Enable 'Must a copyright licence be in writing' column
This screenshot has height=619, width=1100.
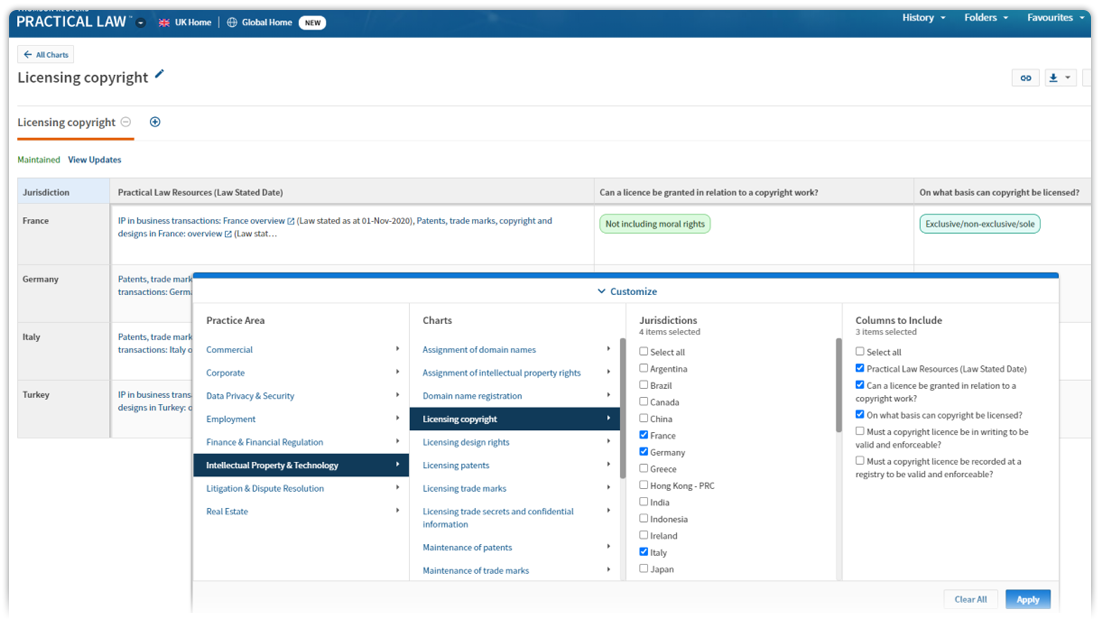(x=860, y=431)
